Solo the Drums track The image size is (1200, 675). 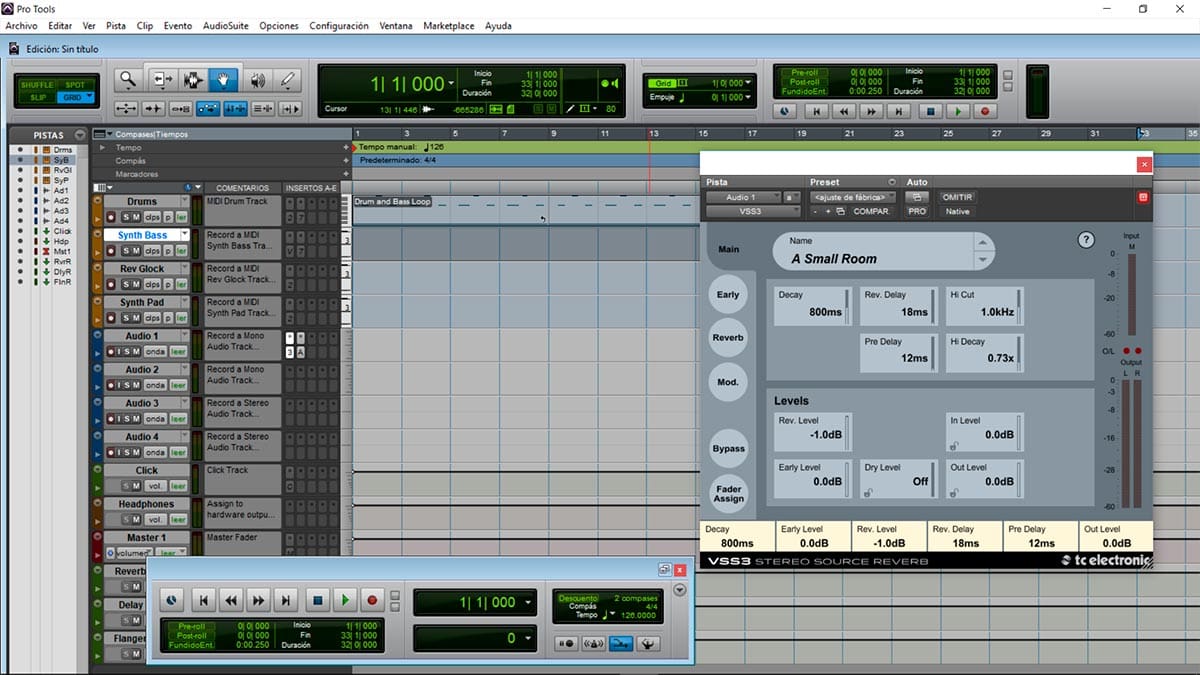click(x=126, y=217)
